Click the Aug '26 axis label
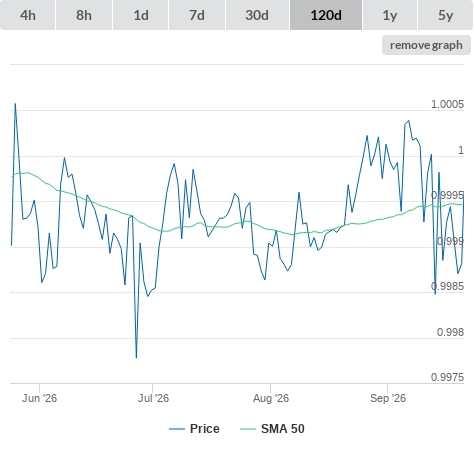Image resolution: width=474 pixels, height=455 pixels. pyautogui.click(x=271, y=398)
